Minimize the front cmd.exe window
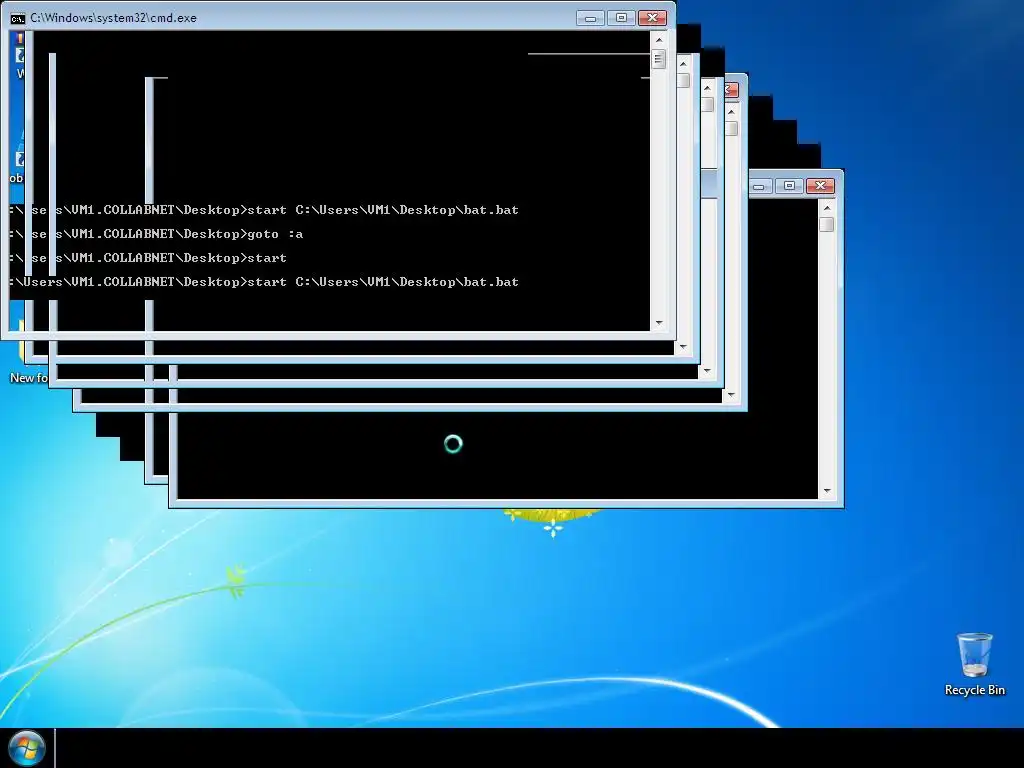1024x768 pixels. click(x=590, y=18)
